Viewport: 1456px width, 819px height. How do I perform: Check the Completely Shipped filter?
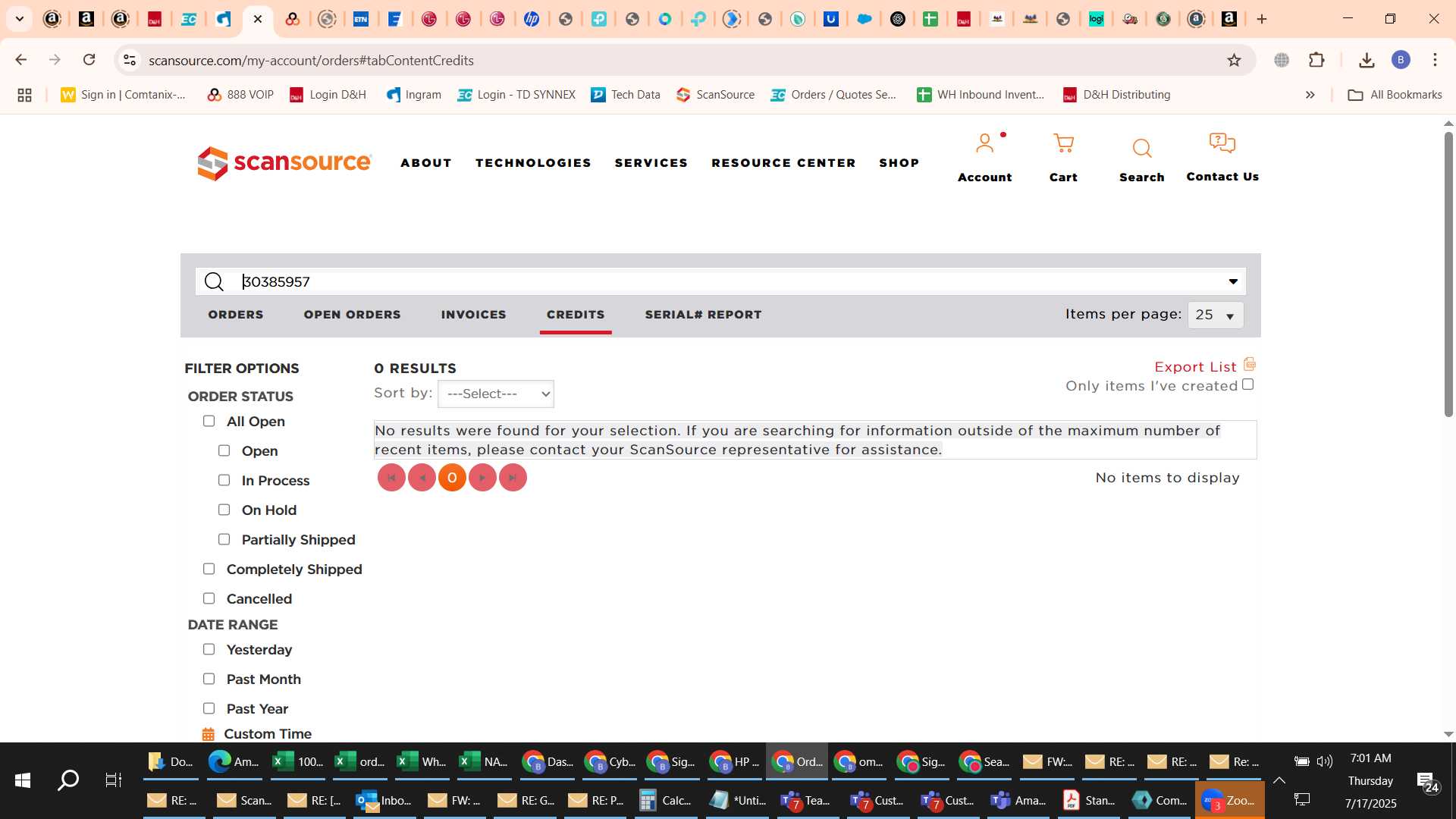point(209,569)
